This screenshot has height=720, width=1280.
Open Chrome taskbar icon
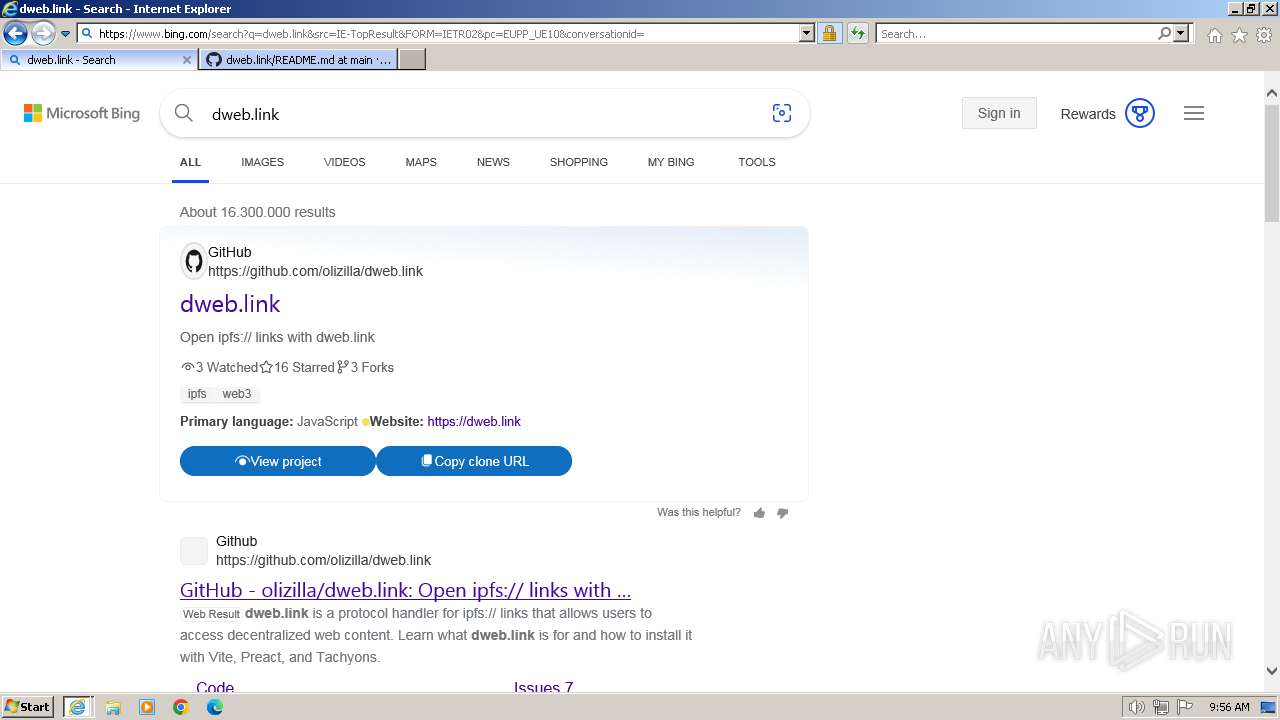181,707
